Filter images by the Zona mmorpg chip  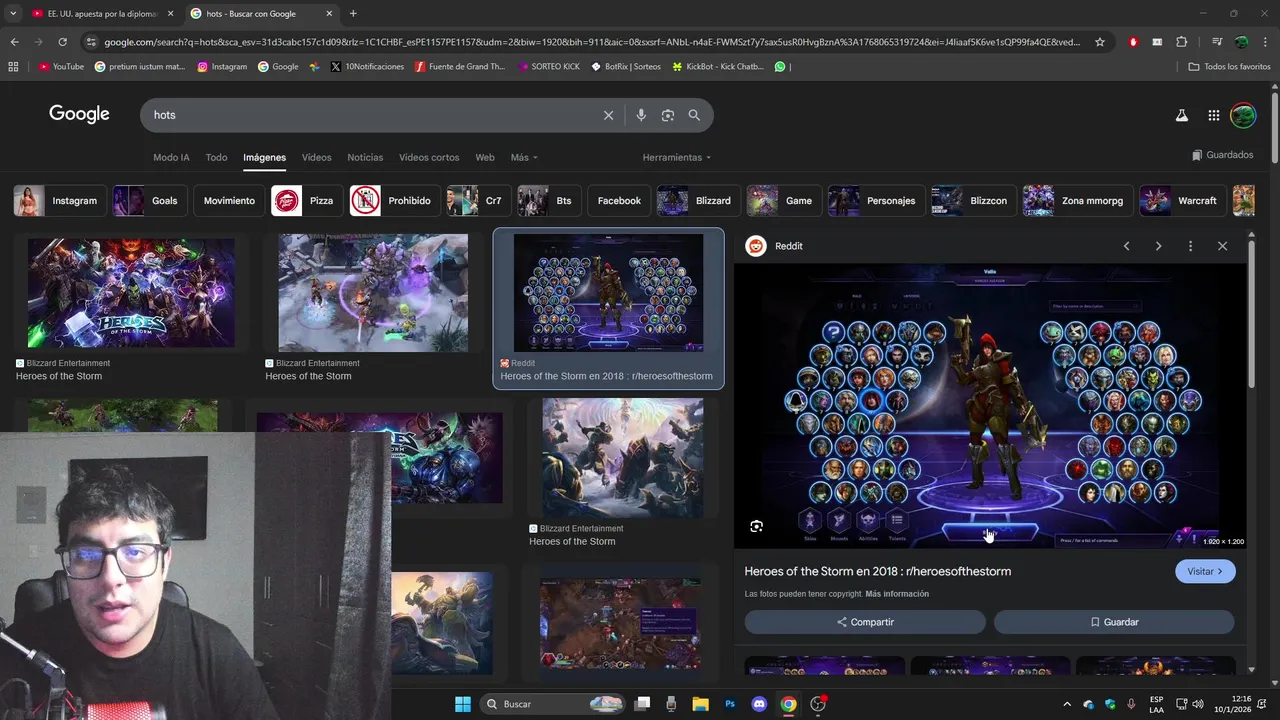(1077, 201)
